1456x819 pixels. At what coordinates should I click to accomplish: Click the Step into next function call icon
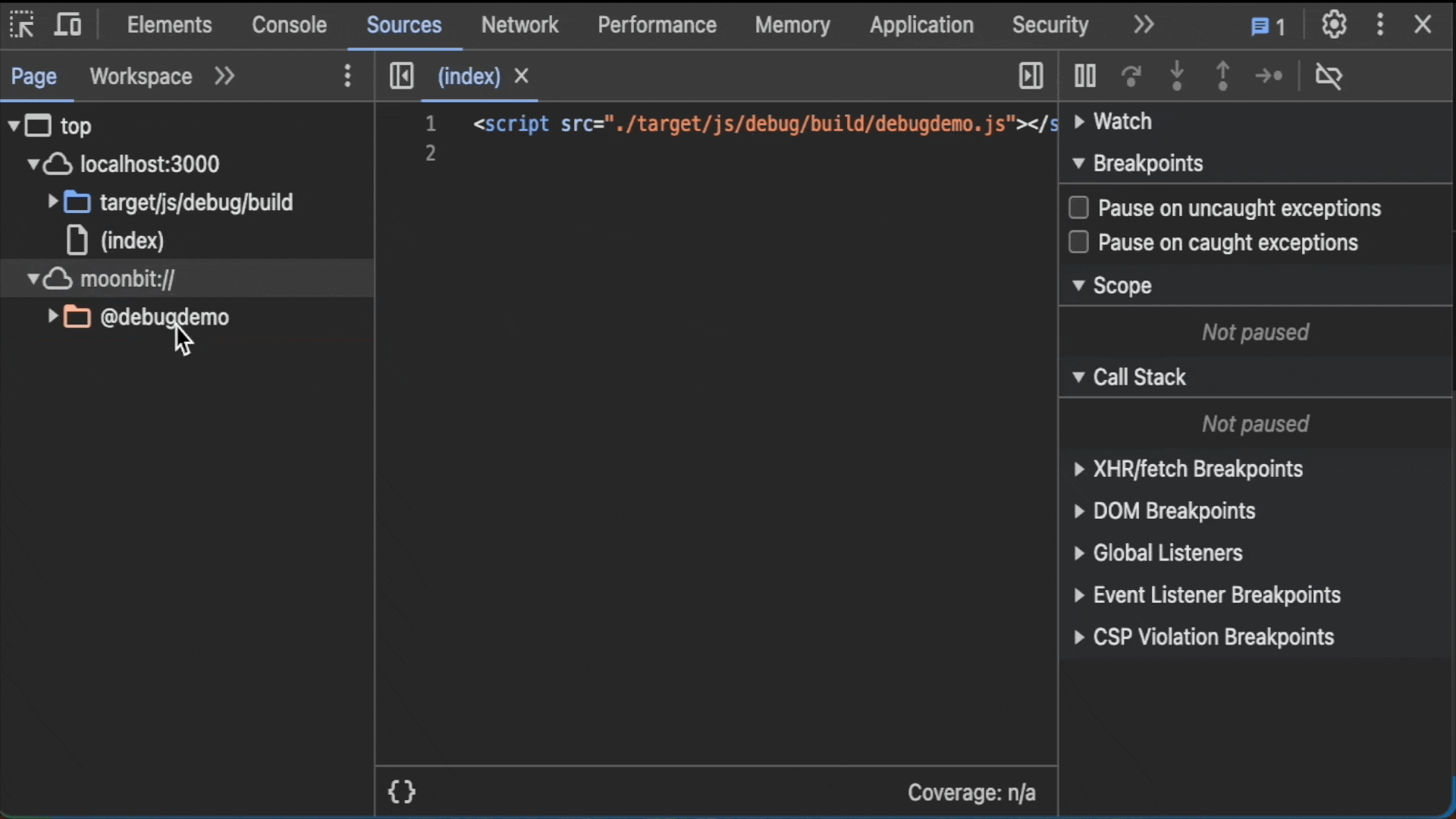1178,76
